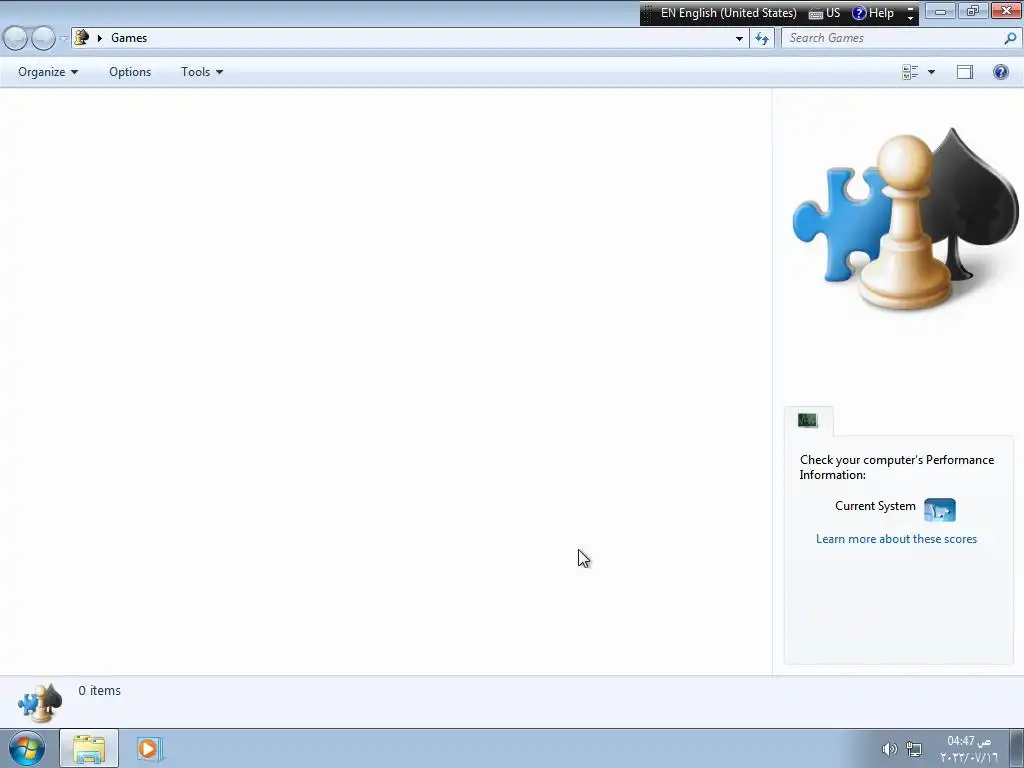Image resolution: width=1024 pixels, height=768 pixels.
Task: Open the view options dropdown arrow
Action: click(931, 72)
